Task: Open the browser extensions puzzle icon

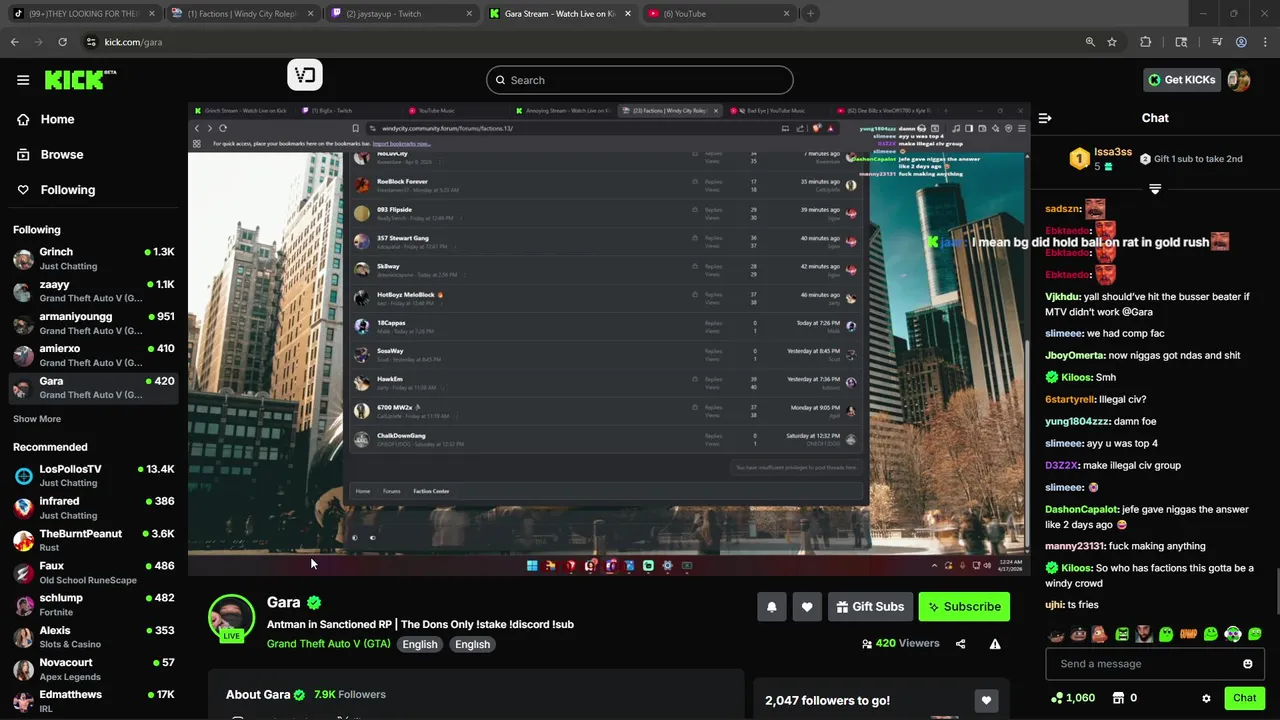Action: [1146, 42]
